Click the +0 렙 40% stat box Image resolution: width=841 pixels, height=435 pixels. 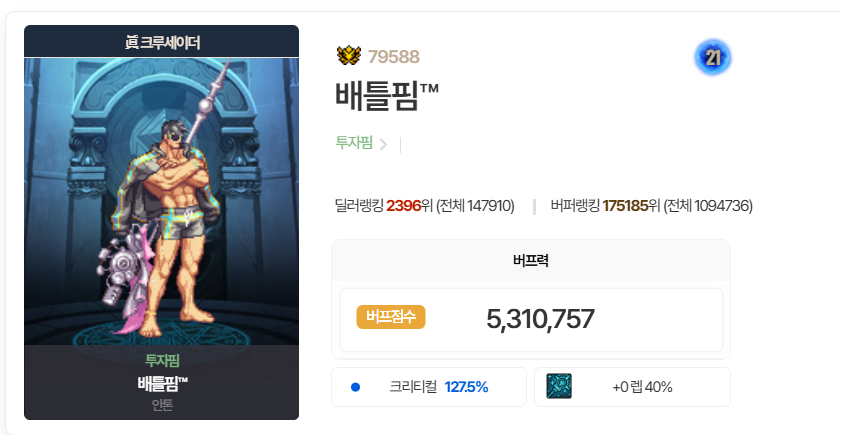(x=632, y=387)
